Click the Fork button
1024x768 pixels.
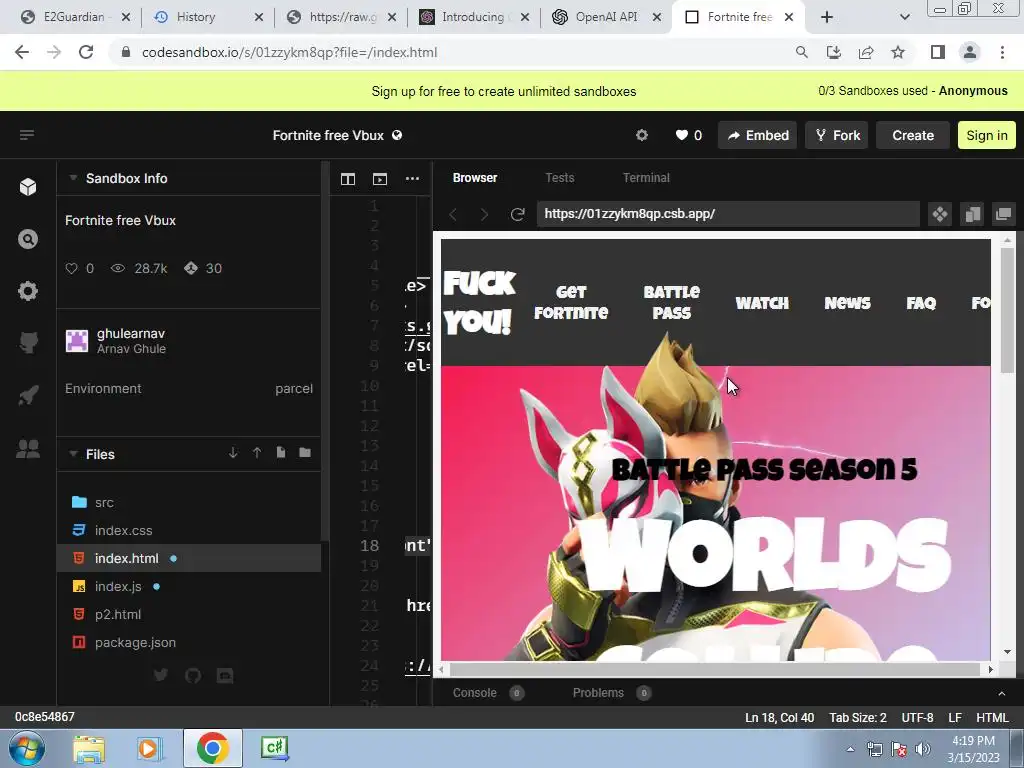point(837,135)
